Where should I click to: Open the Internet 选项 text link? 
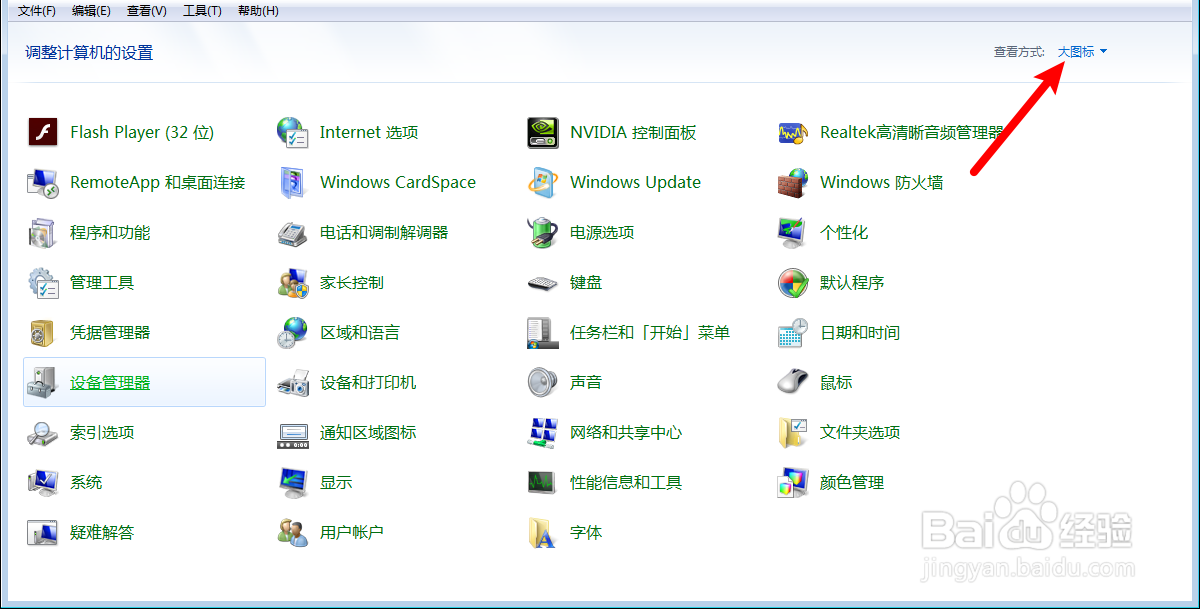pos(369,132)
